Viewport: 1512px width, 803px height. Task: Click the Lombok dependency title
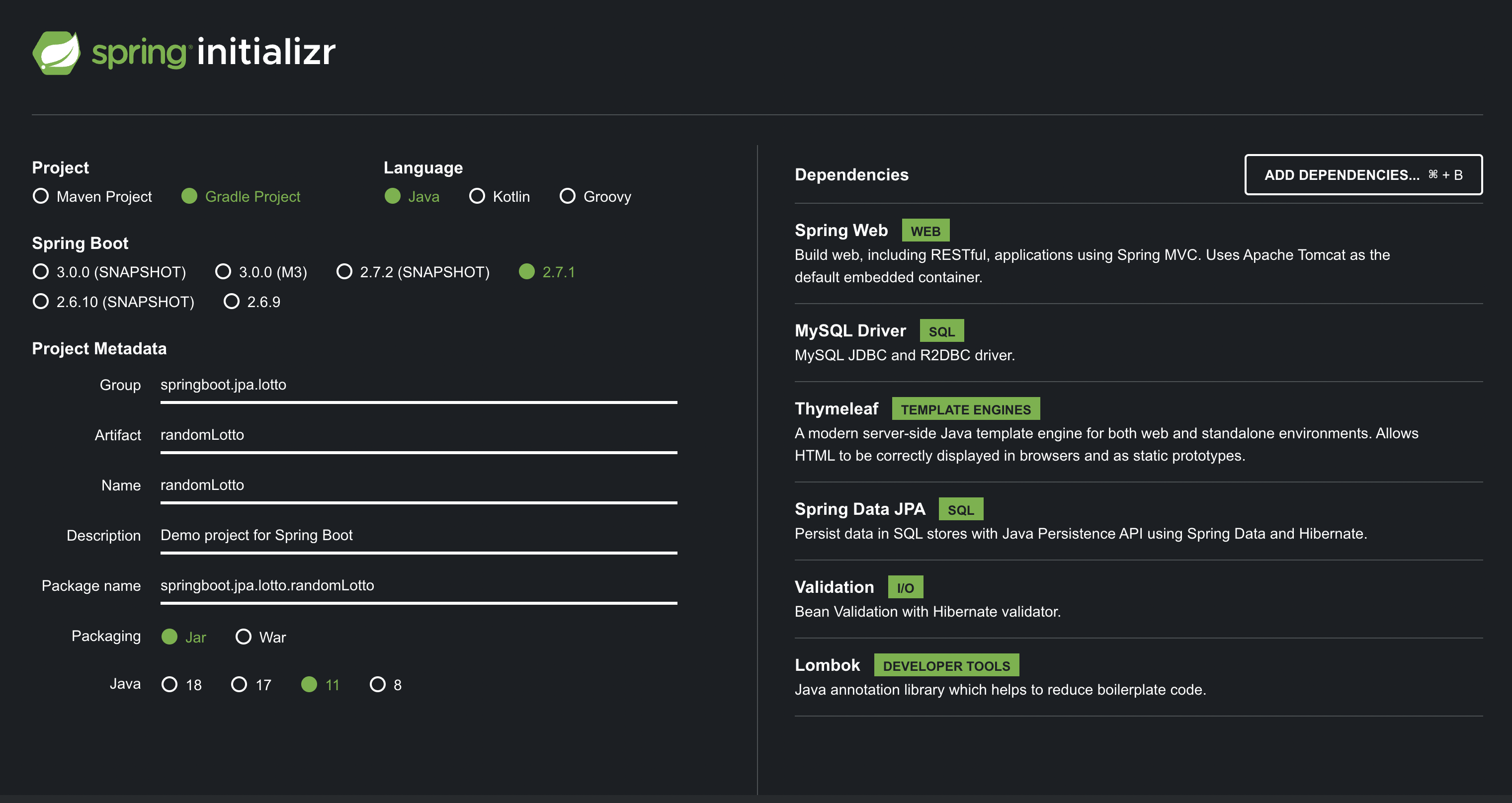(x=827, y=665)
